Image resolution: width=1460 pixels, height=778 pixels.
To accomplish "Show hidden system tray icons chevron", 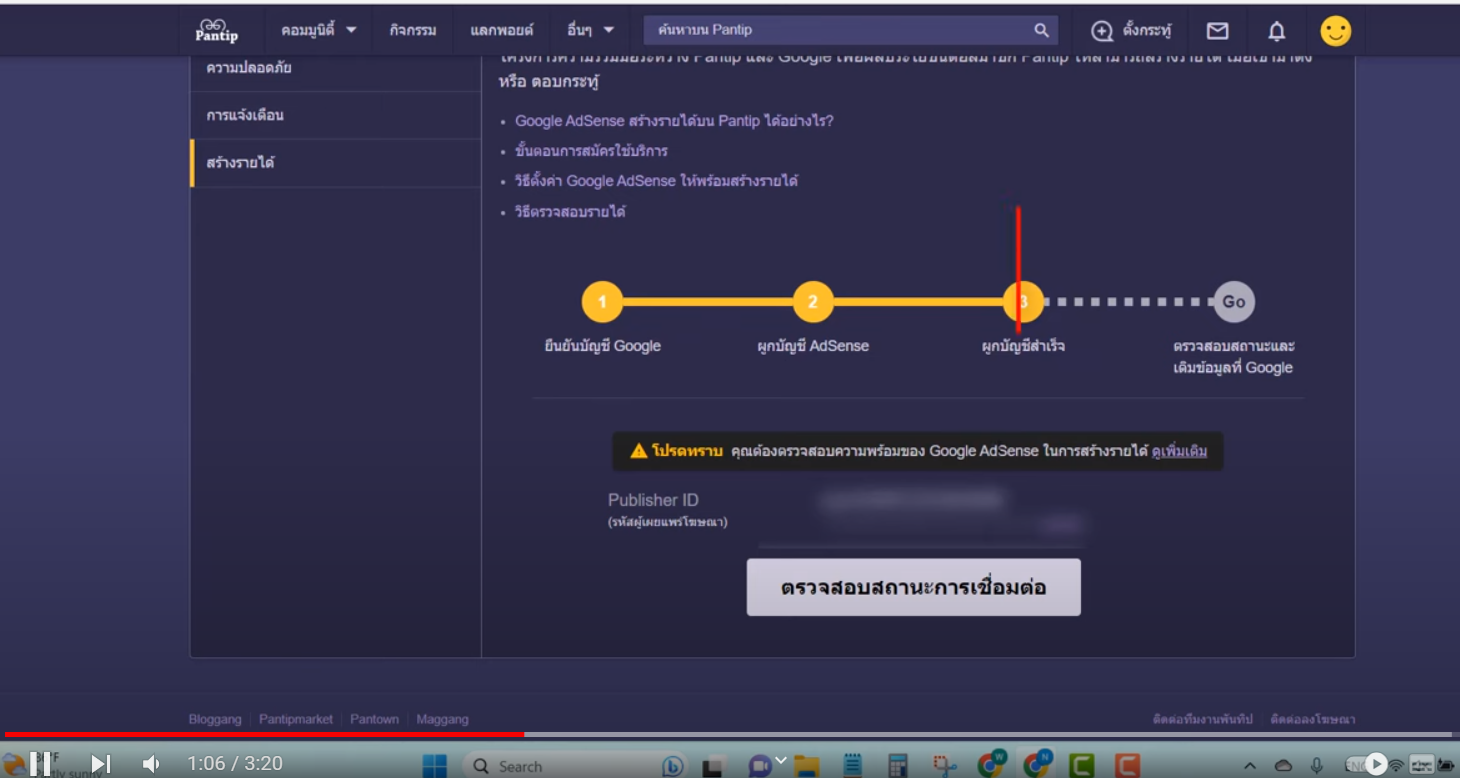I will tap(1251, 766).
